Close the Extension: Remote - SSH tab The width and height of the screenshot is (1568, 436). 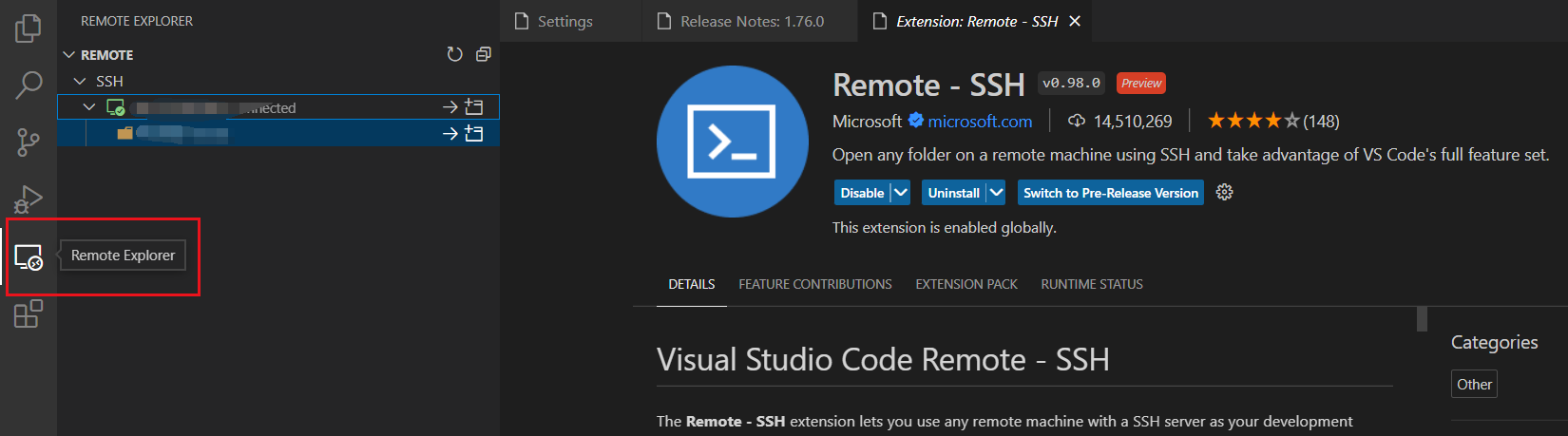[x=1075, y=21]
